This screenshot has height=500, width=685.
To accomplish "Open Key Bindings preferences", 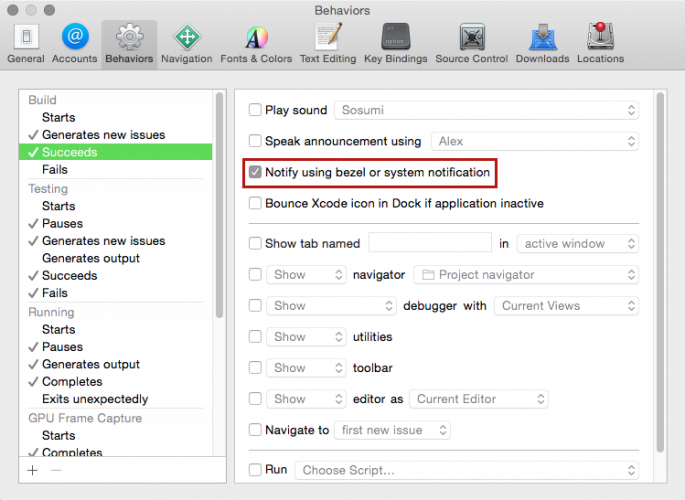I will tap(394, 44).
